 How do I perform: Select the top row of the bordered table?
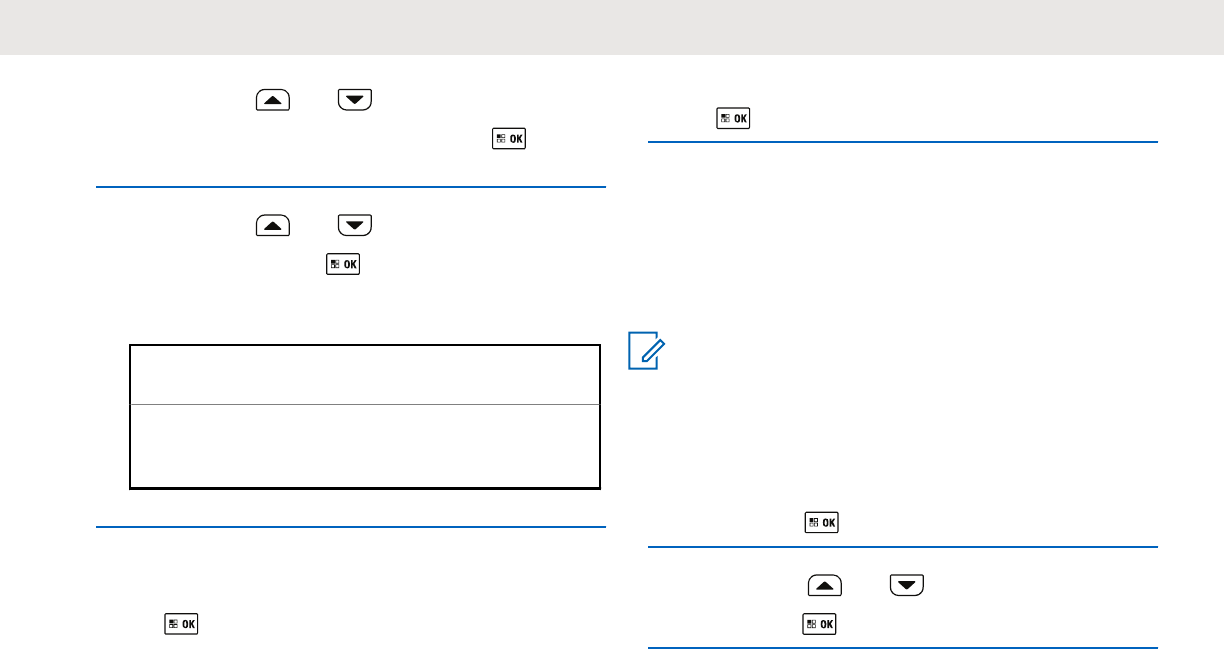click(365, 375)
